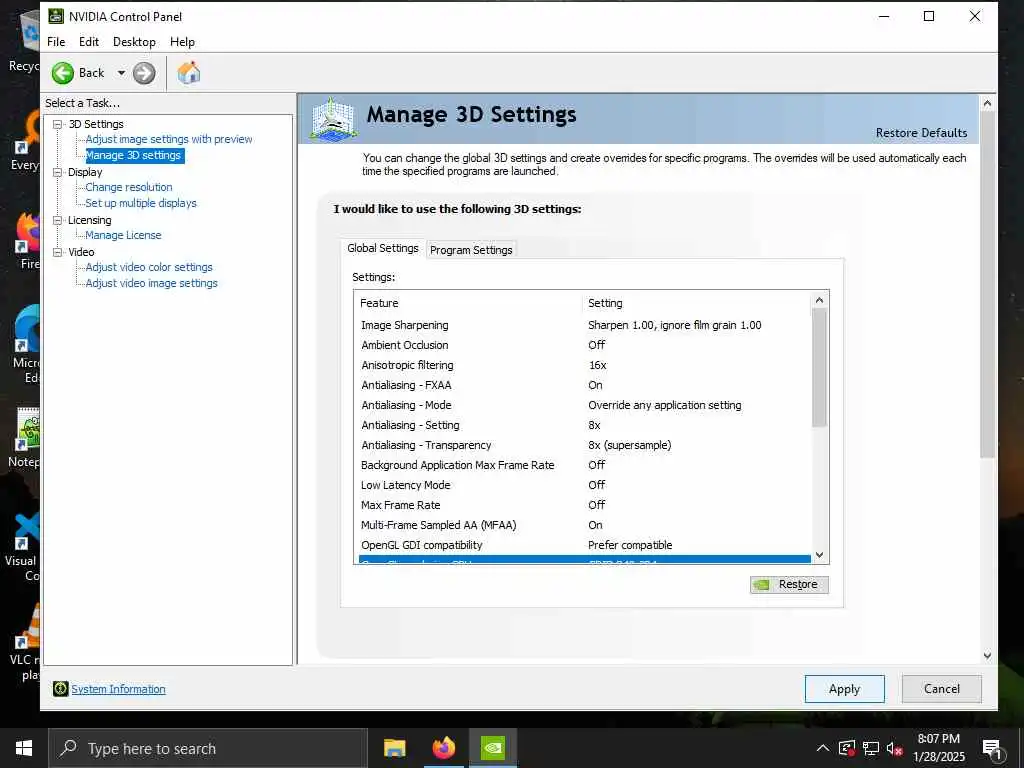
Task: Open the System Information link
Action: (118, 689)
